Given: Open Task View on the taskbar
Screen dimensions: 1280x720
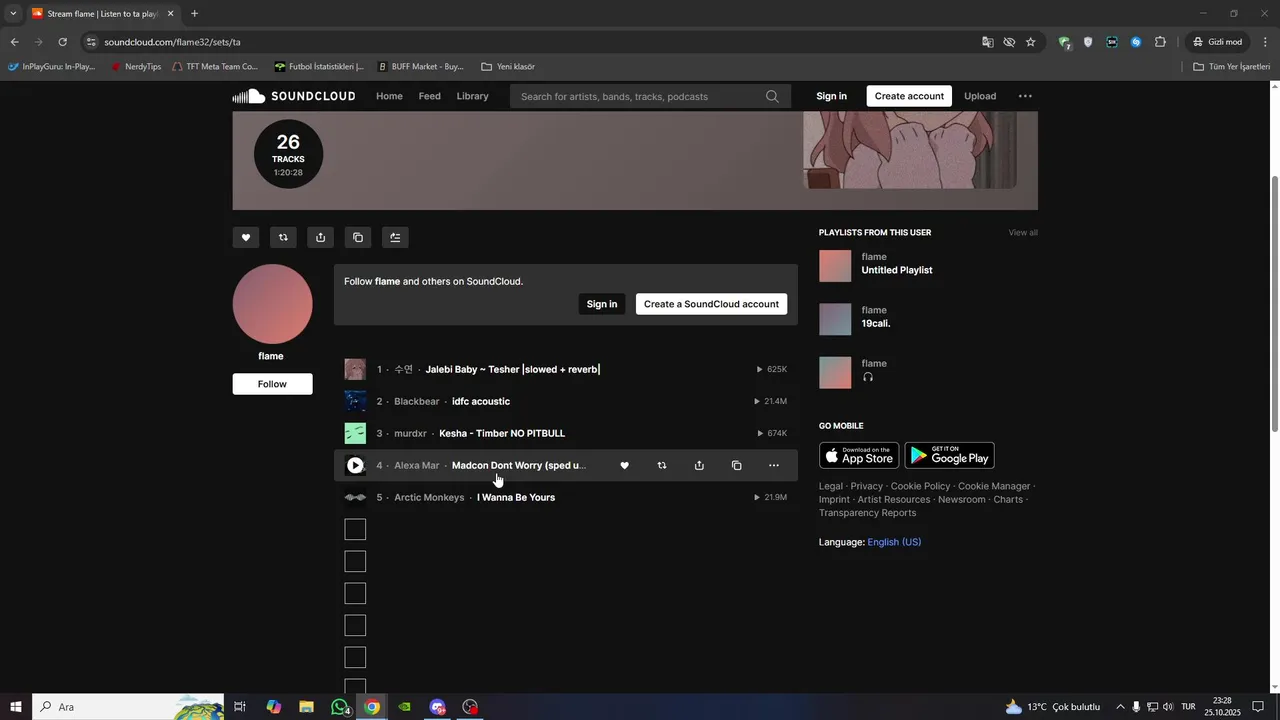Looking at the screenshot, I should click(240, 707).
